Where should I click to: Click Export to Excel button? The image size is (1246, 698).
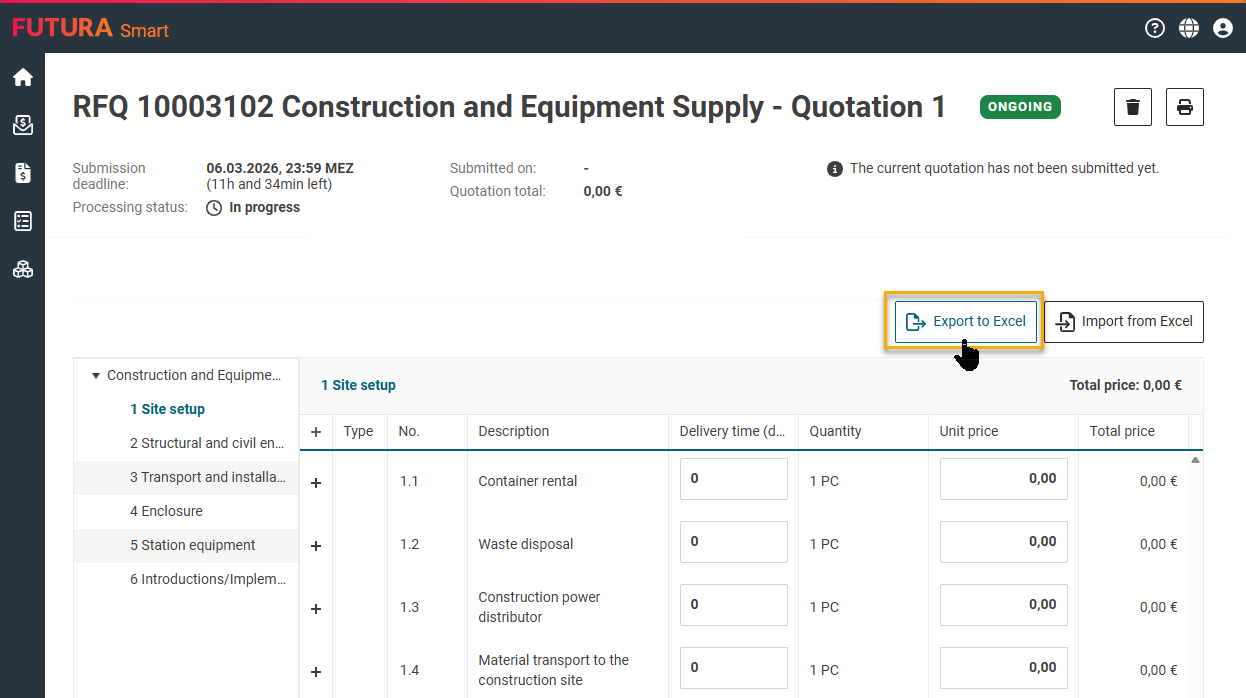click(965, 322)
